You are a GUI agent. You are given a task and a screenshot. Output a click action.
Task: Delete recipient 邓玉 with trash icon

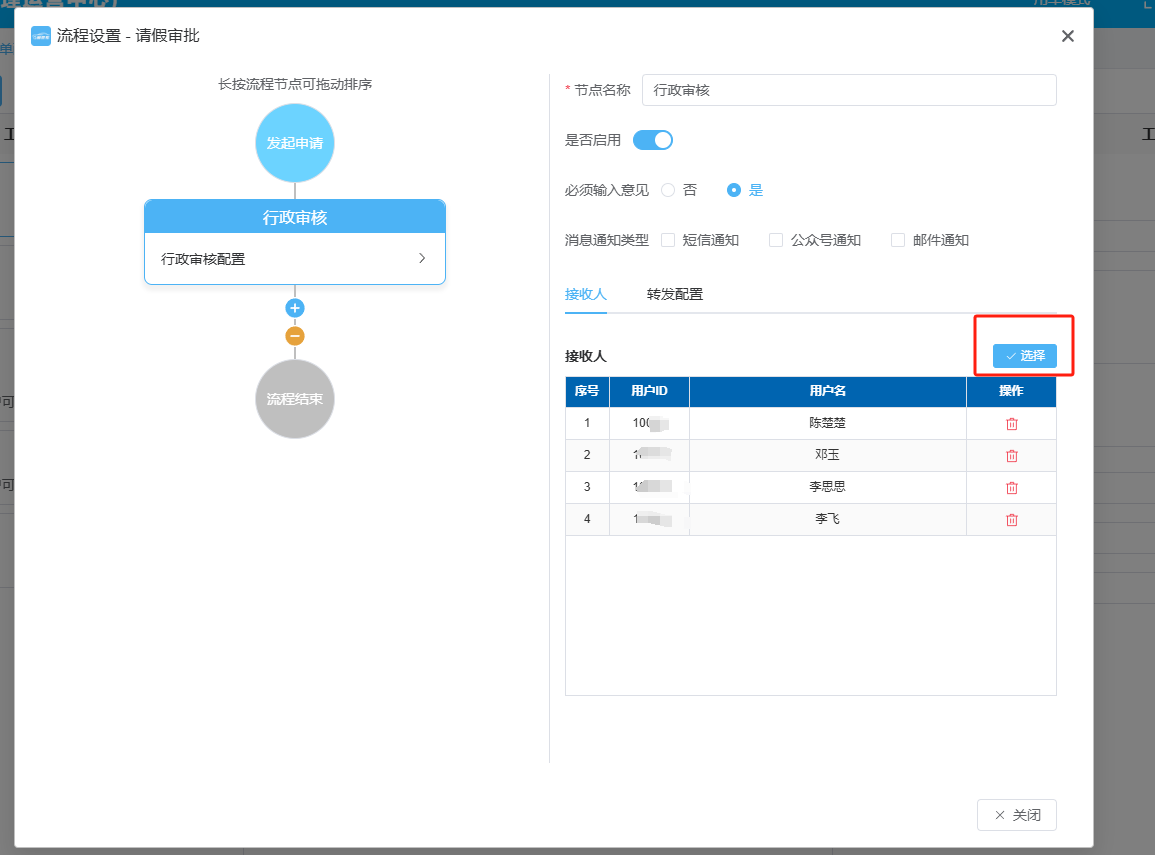click(1011, 455)
